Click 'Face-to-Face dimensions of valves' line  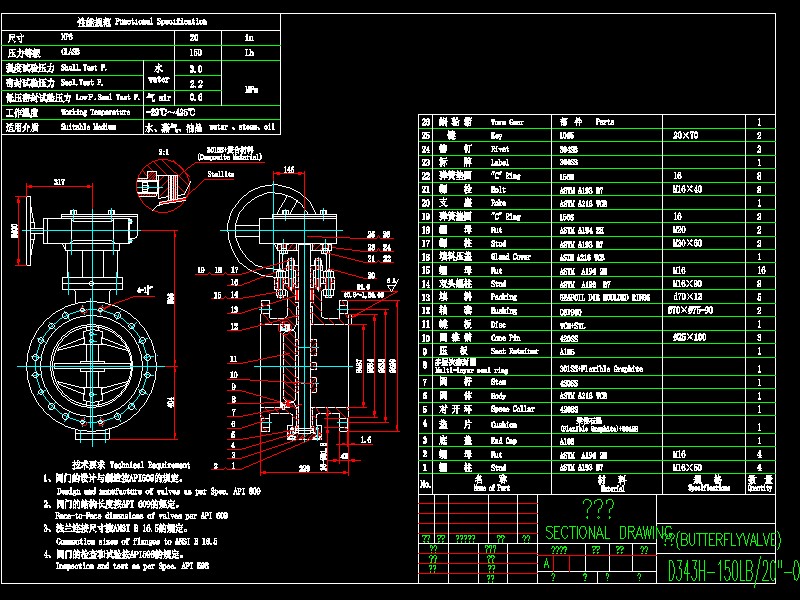pos(141,516)
